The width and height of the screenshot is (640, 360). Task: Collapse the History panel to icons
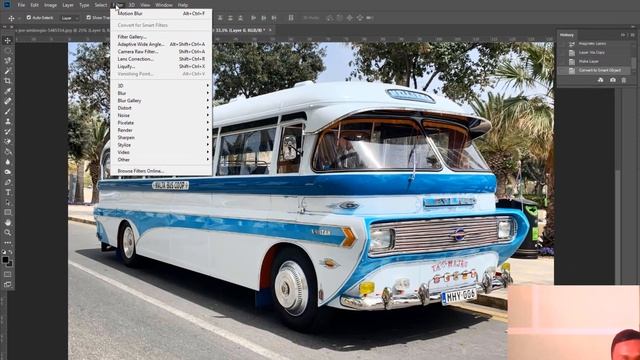coord(623,35)
